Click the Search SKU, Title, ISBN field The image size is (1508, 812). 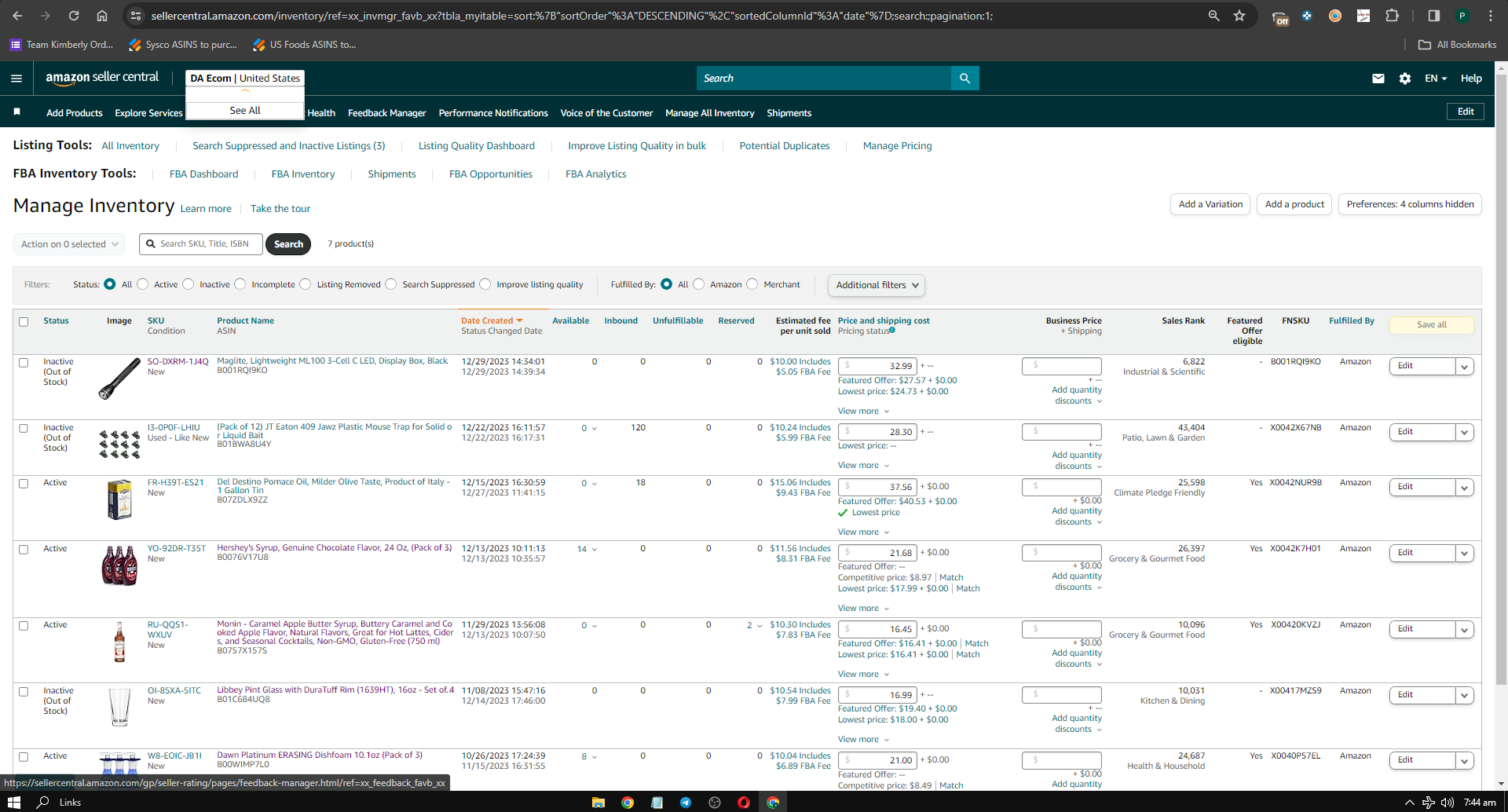click(x=202, y=244)
